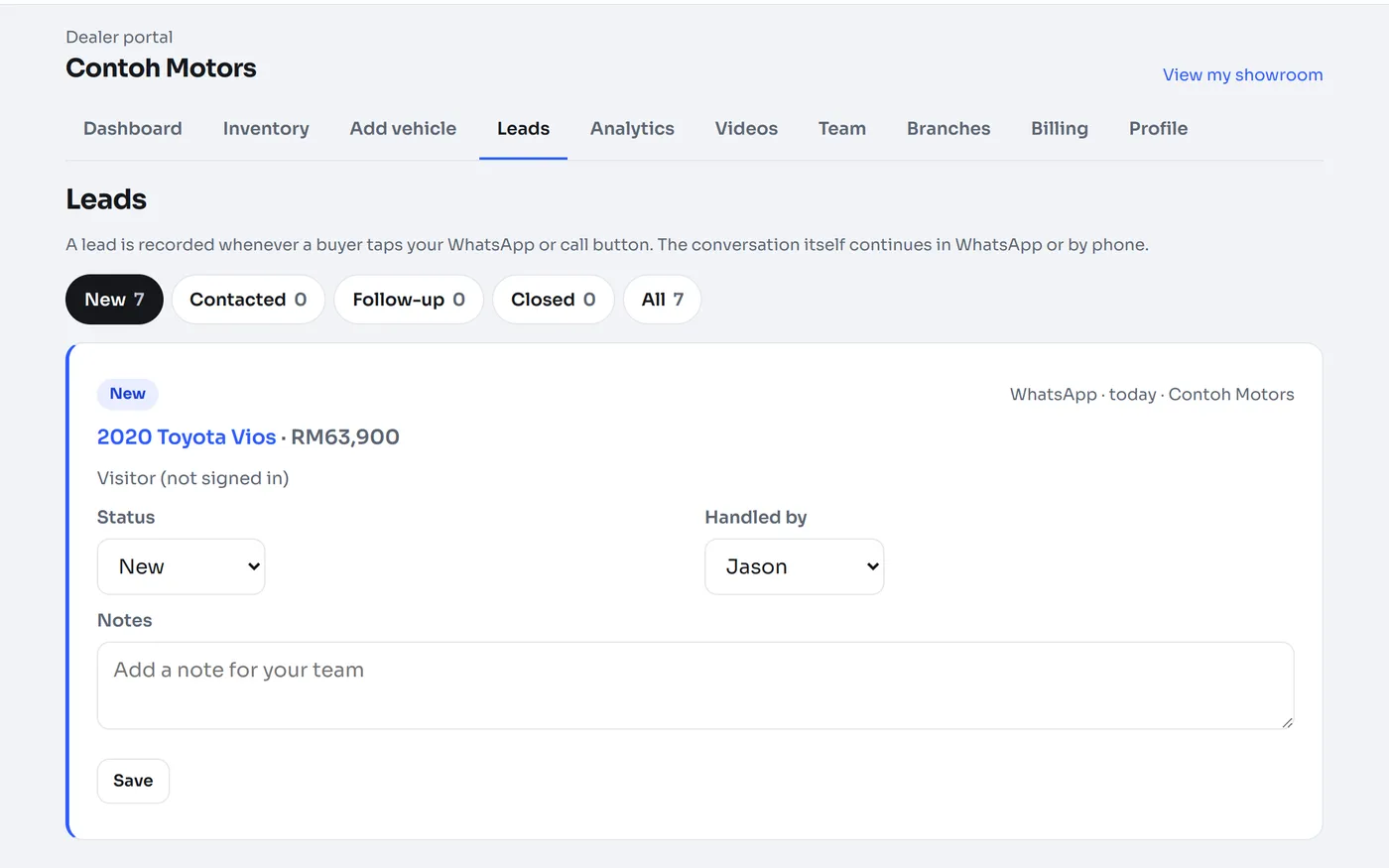Navigate to the Branches tab

click(x=948, y=129)
